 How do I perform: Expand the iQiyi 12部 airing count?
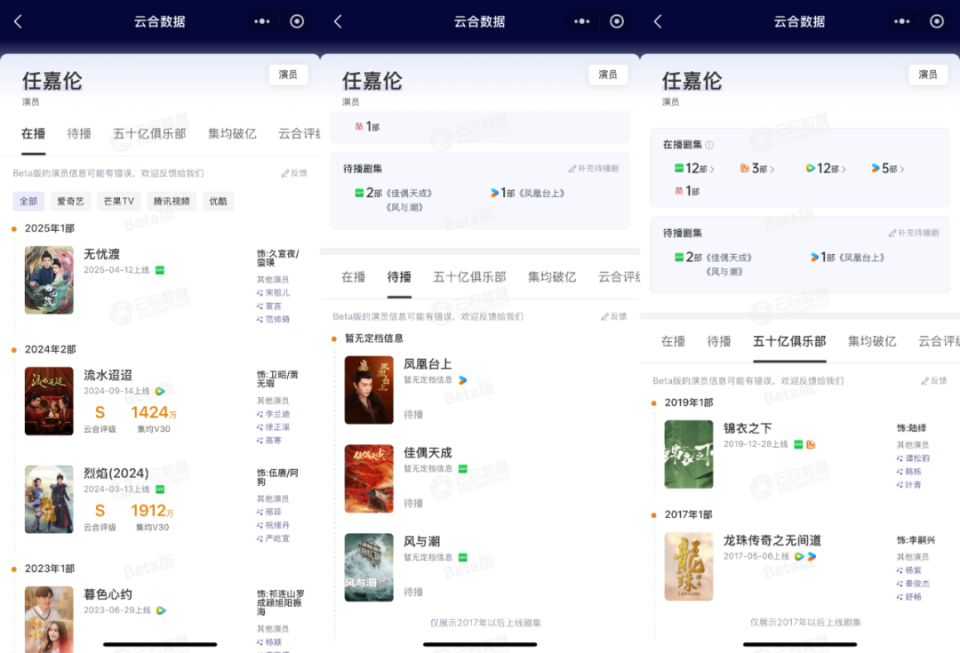694,168
